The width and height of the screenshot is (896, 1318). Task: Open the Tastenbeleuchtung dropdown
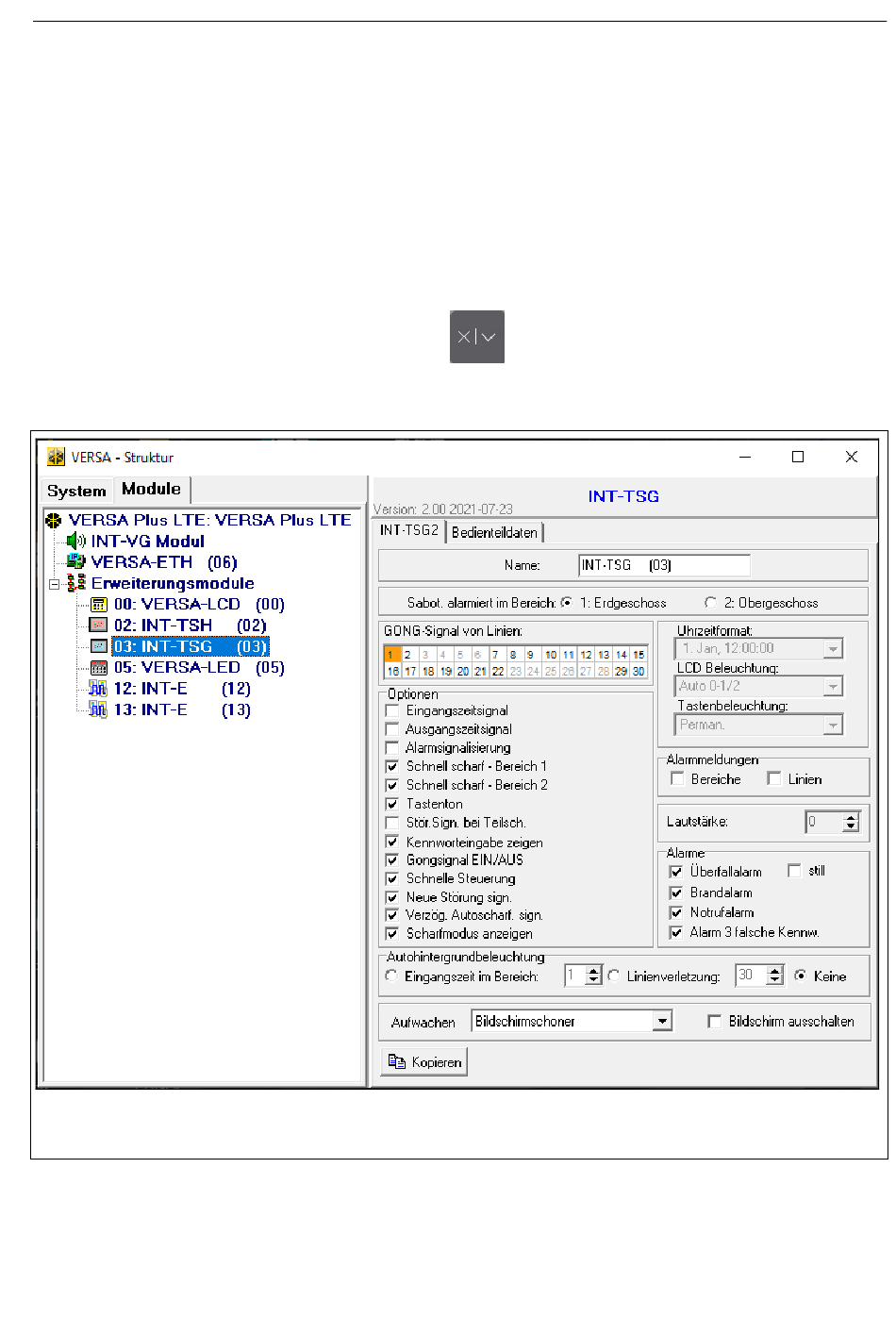tap(833, 726)
